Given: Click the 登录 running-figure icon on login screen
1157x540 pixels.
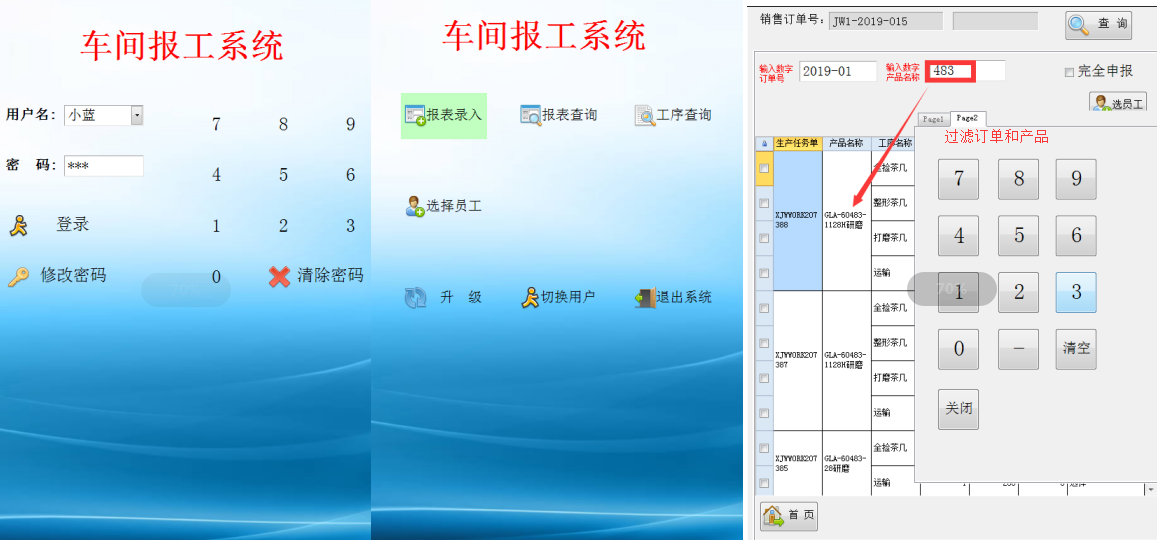Looking at the screenshot, I should click(x=18, y=225).
